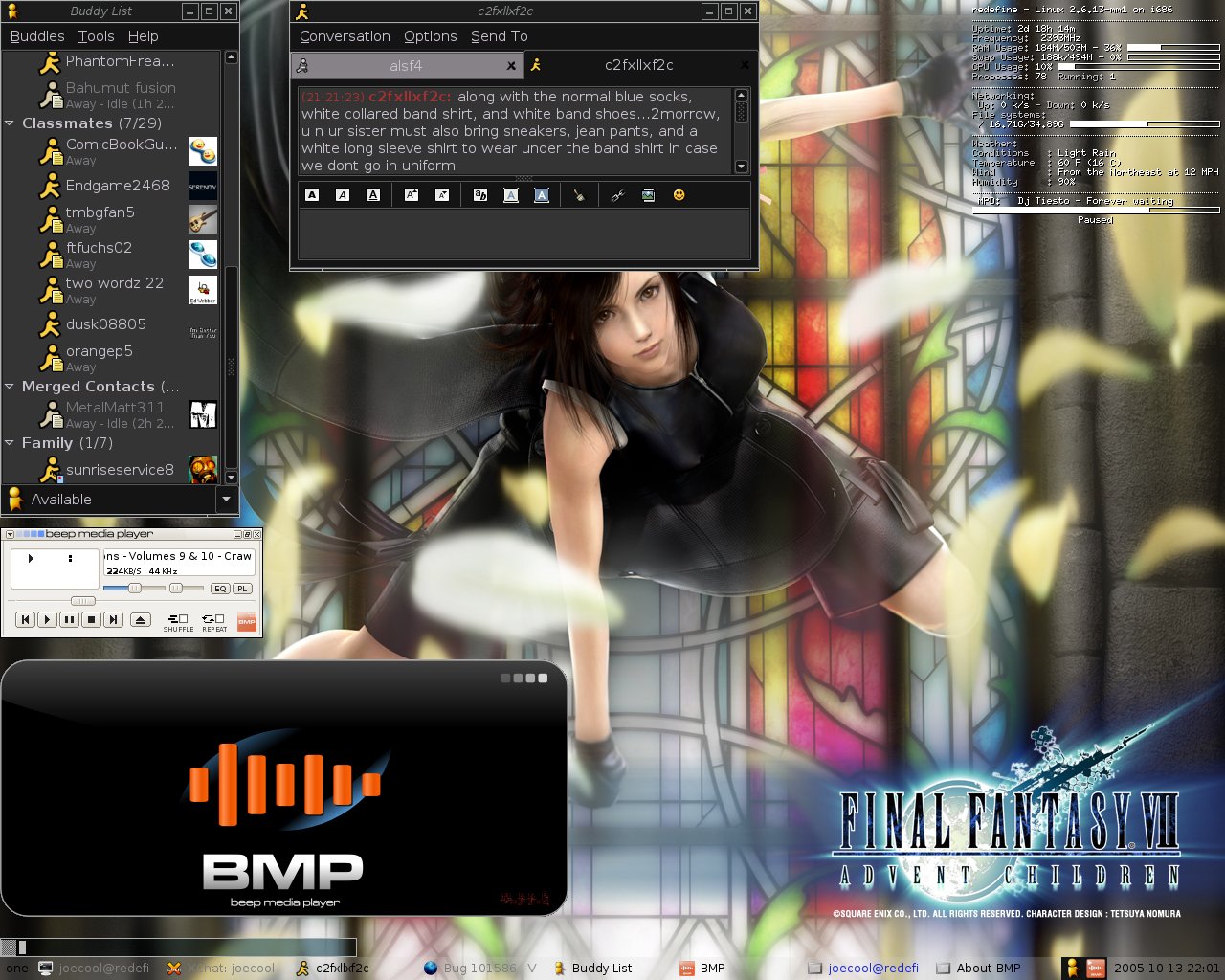Open the Options menu in chat window
Screen dimensions: 1225x980
[430, 36]
